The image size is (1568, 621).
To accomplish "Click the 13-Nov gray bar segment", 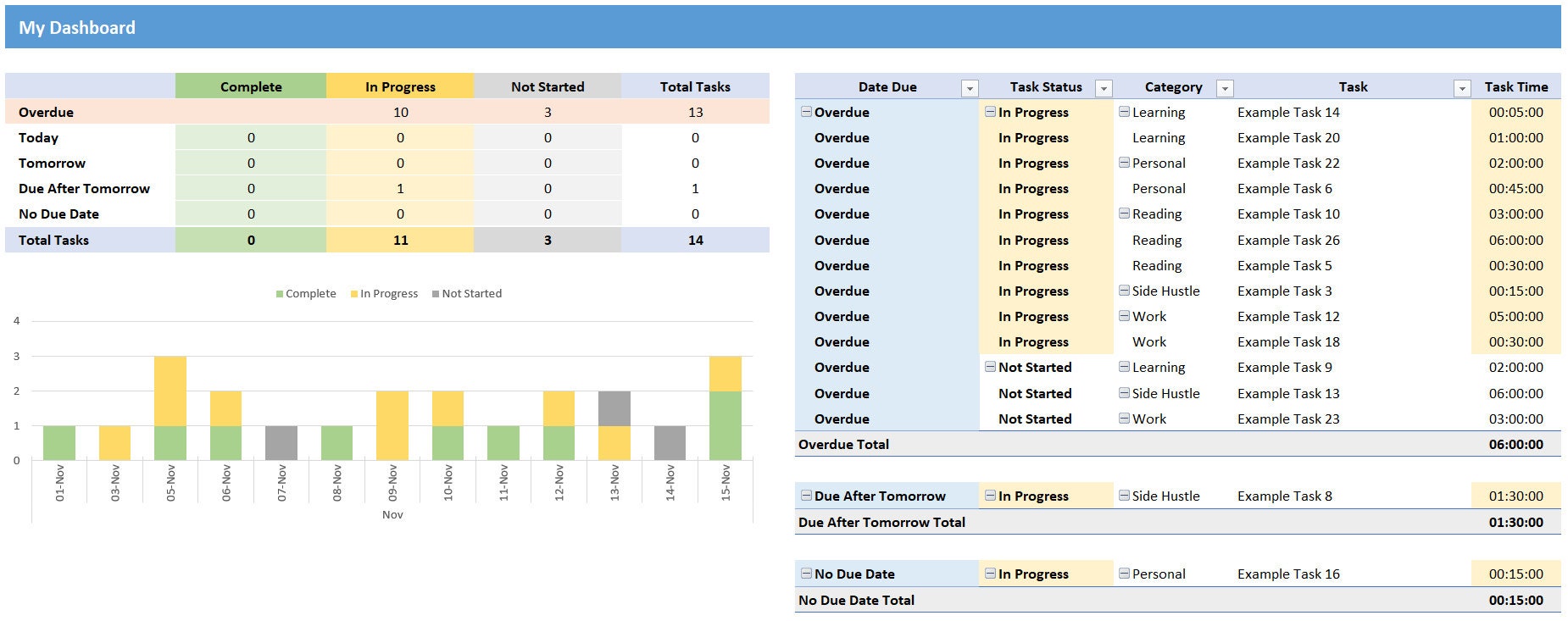I will click(614, 408).
